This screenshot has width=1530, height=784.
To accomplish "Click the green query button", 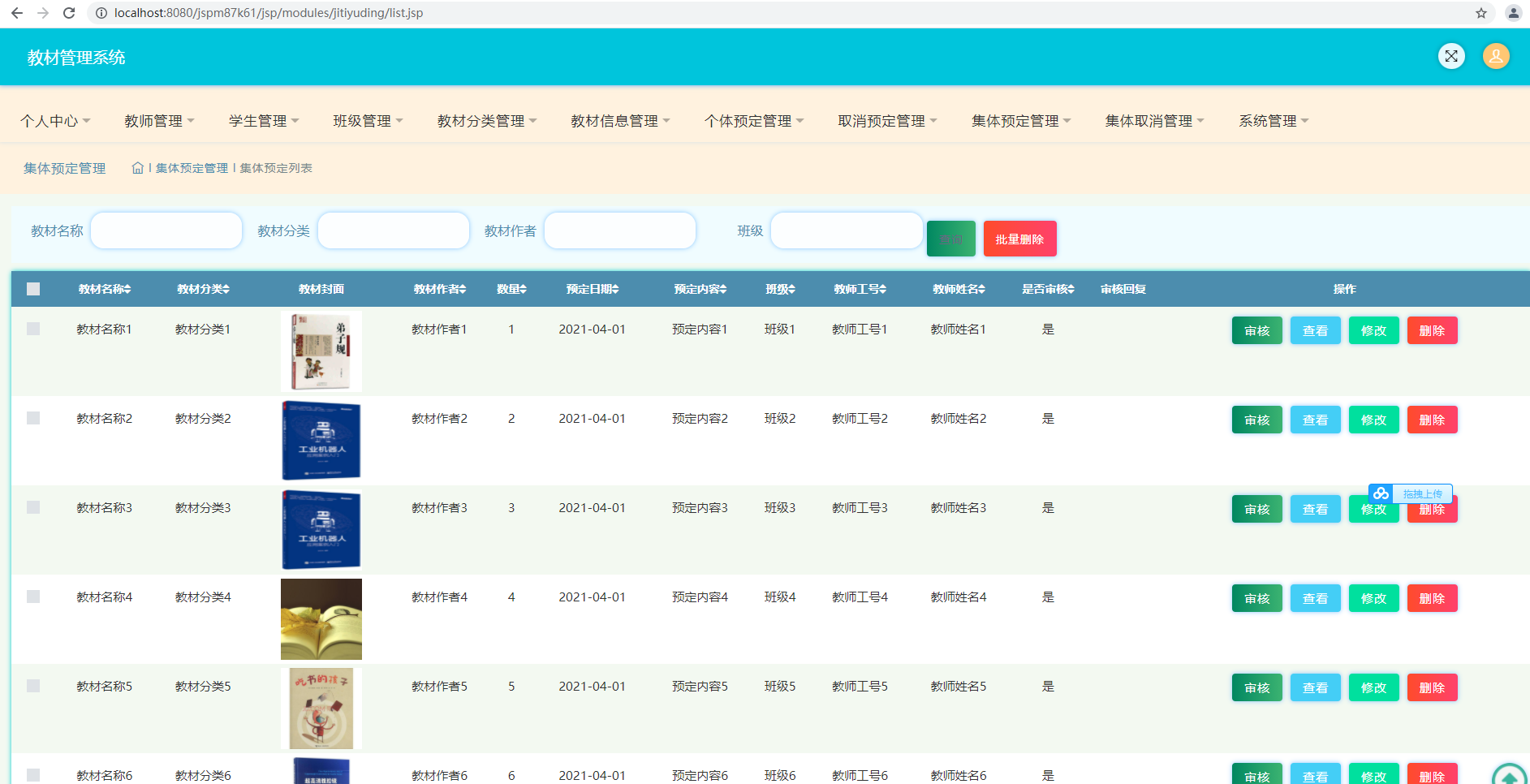I will (x=951, y=239).
